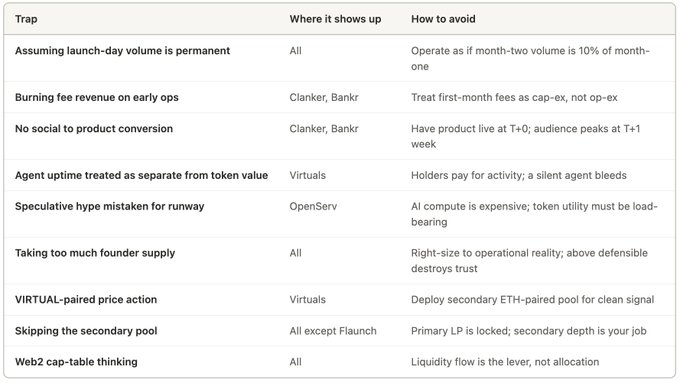Click the Trap column header
This screenshot has width=680, height=383.
(26, 19)
